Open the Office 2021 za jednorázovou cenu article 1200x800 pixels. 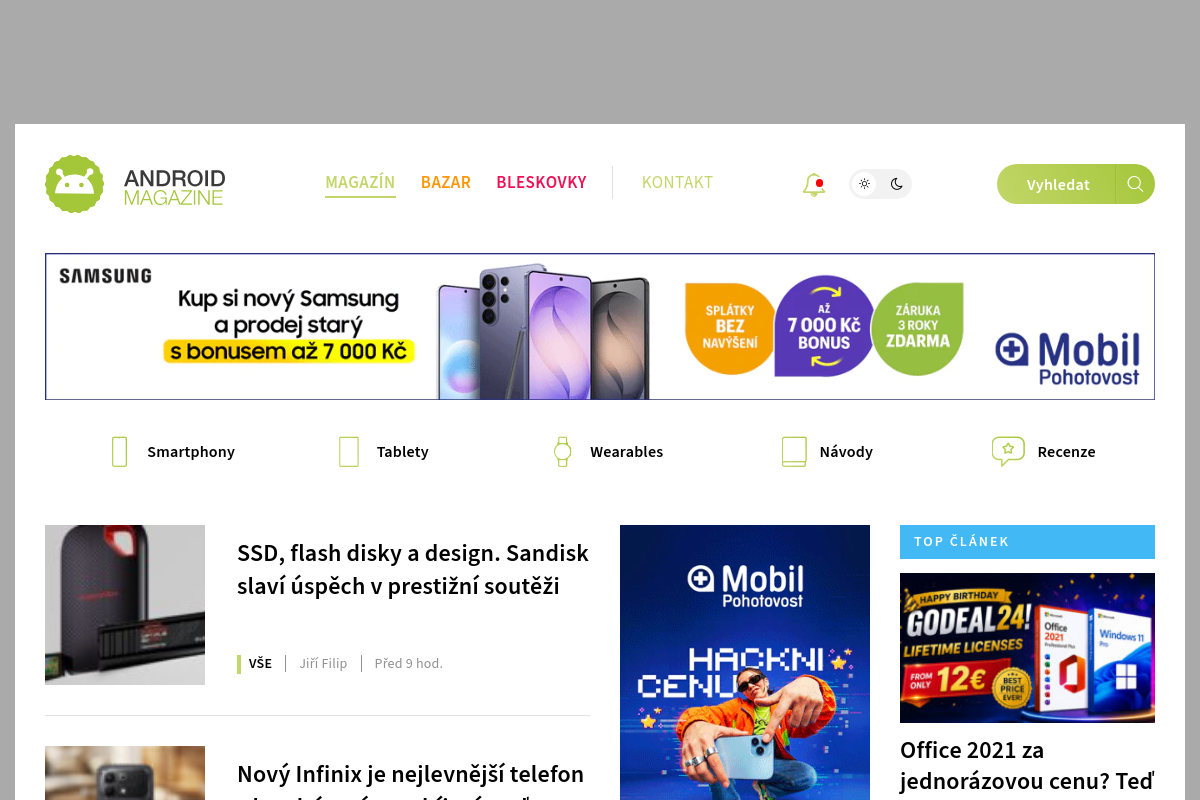pyautogui.click(x=1027, y=766)
